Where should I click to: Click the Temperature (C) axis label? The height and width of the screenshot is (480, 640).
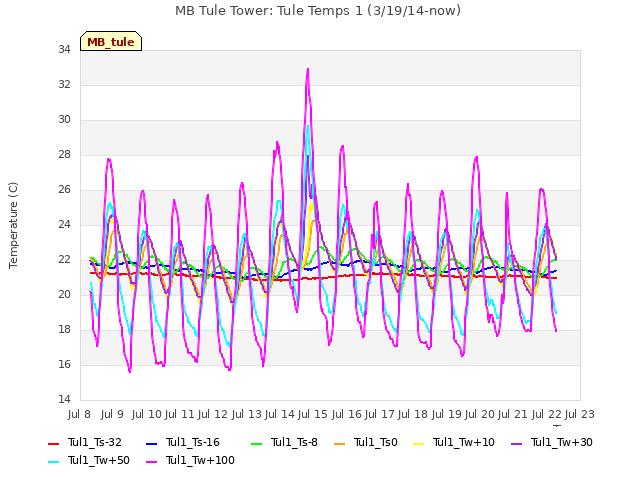pyautogui.click(x=13, y=225)
